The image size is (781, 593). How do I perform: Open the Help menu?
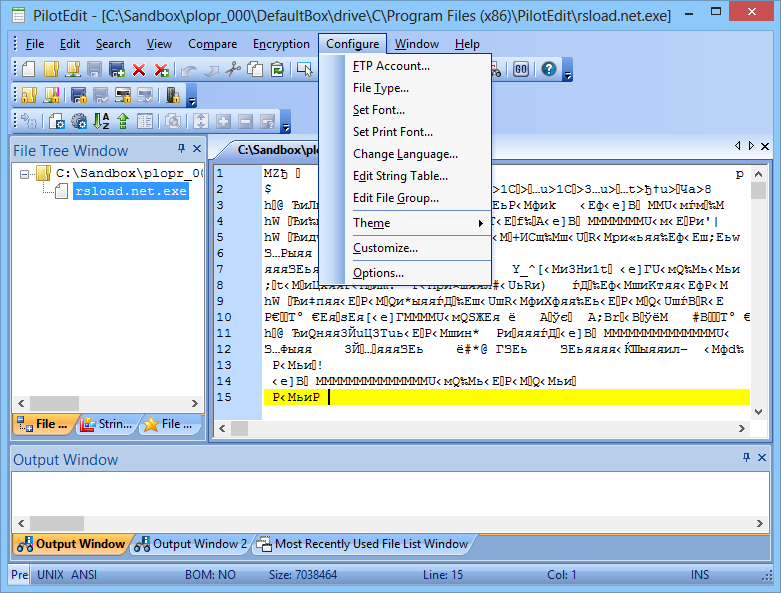point(467,44)
